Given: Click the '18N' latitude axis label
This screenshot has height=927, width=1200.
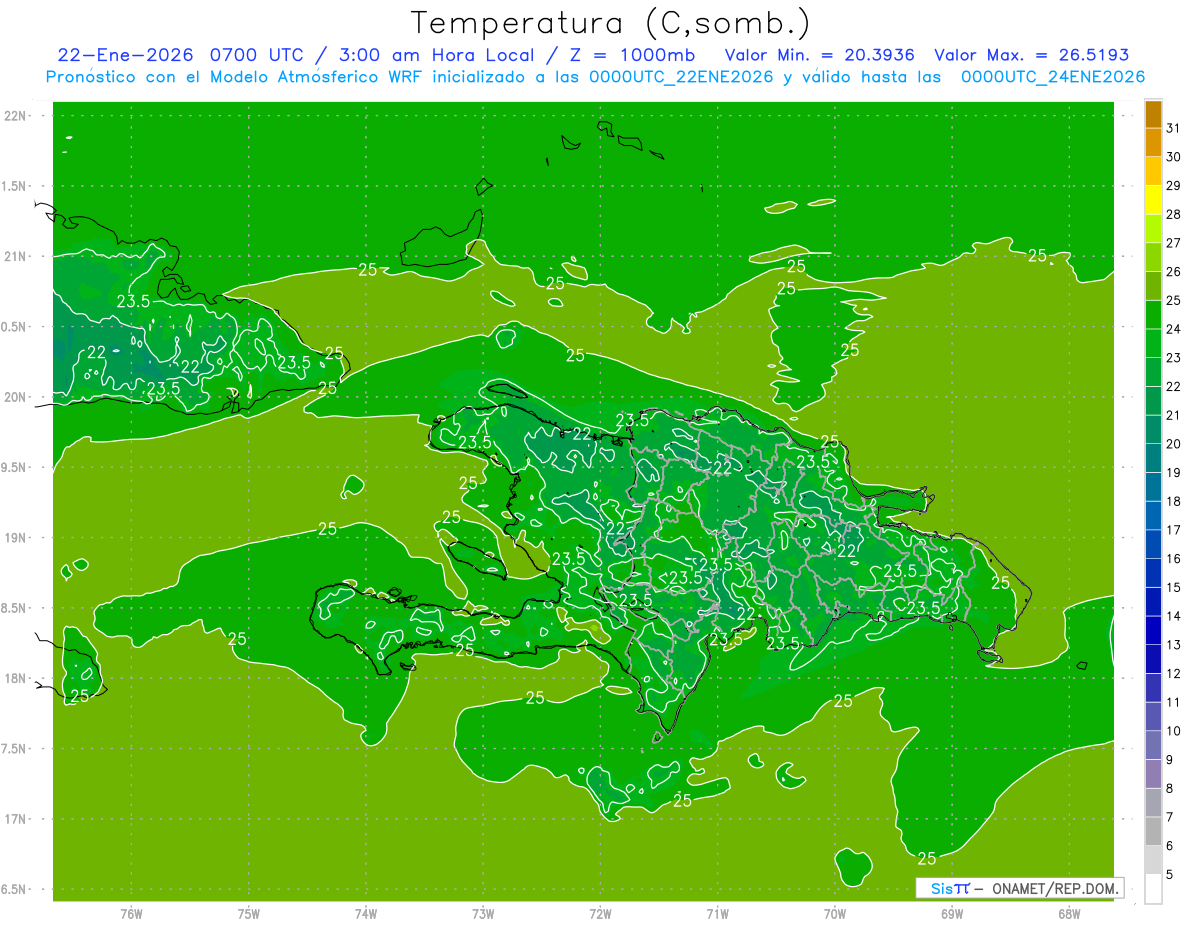Looking at the screenshot, I should click(x=16, y=678).
